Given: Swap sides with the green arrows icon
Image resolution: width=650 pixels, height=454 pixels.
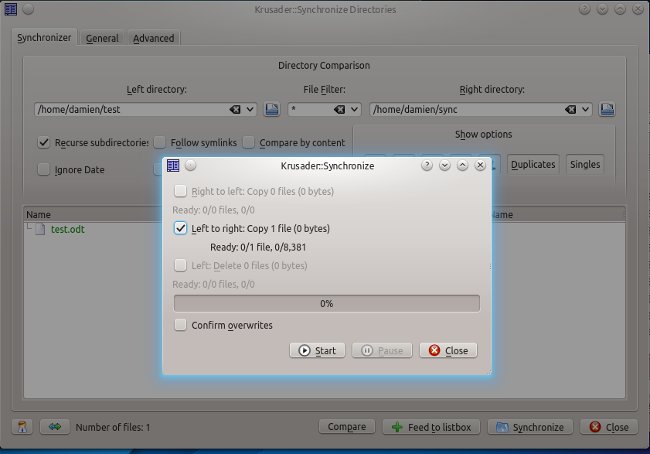Looking at the screenshot, I should [x=55, y=427].
